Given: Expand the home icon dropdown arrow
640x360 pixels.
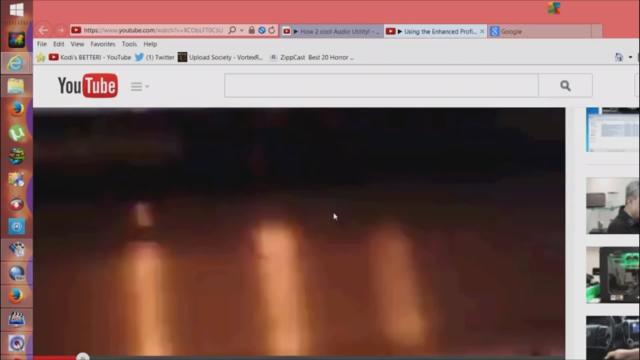Looking at the screenshot, I should point(630,58).
